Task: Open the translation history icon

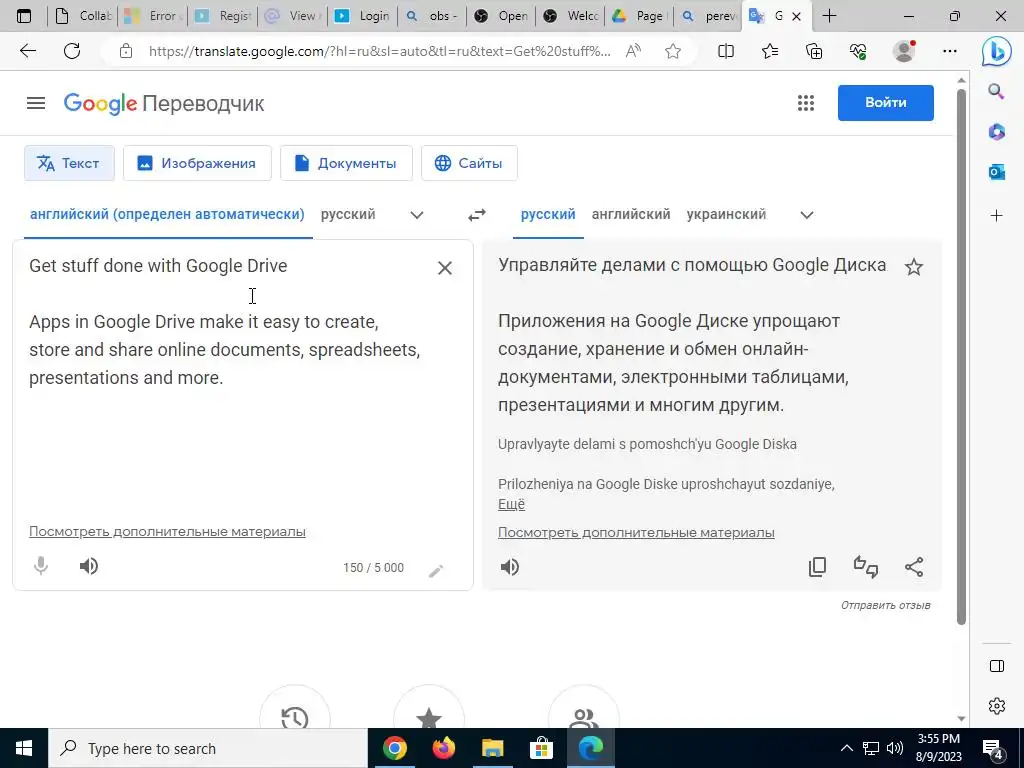Action: click(295, 717)
